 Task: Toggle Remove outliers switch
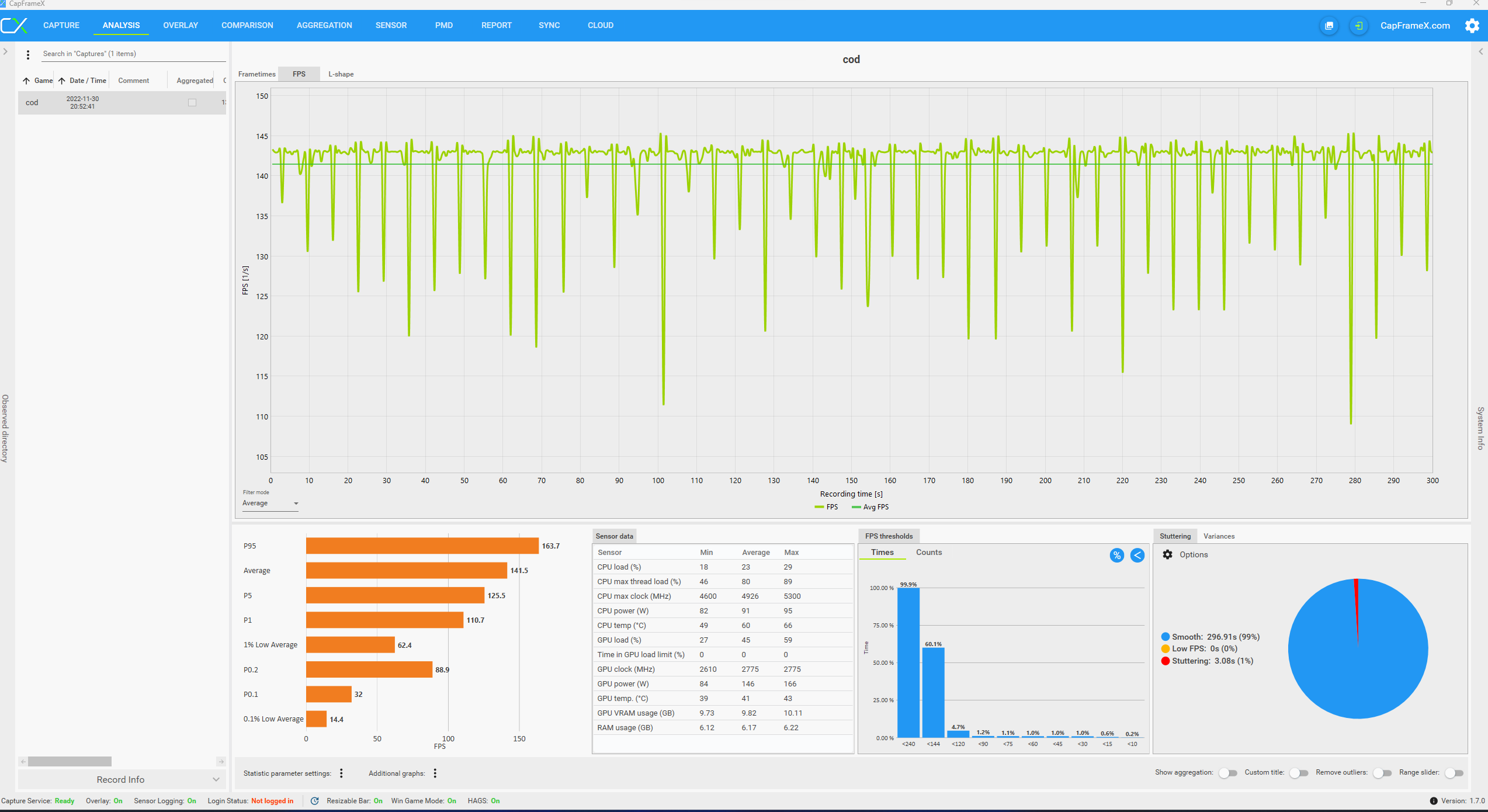tap(1382, 773)
